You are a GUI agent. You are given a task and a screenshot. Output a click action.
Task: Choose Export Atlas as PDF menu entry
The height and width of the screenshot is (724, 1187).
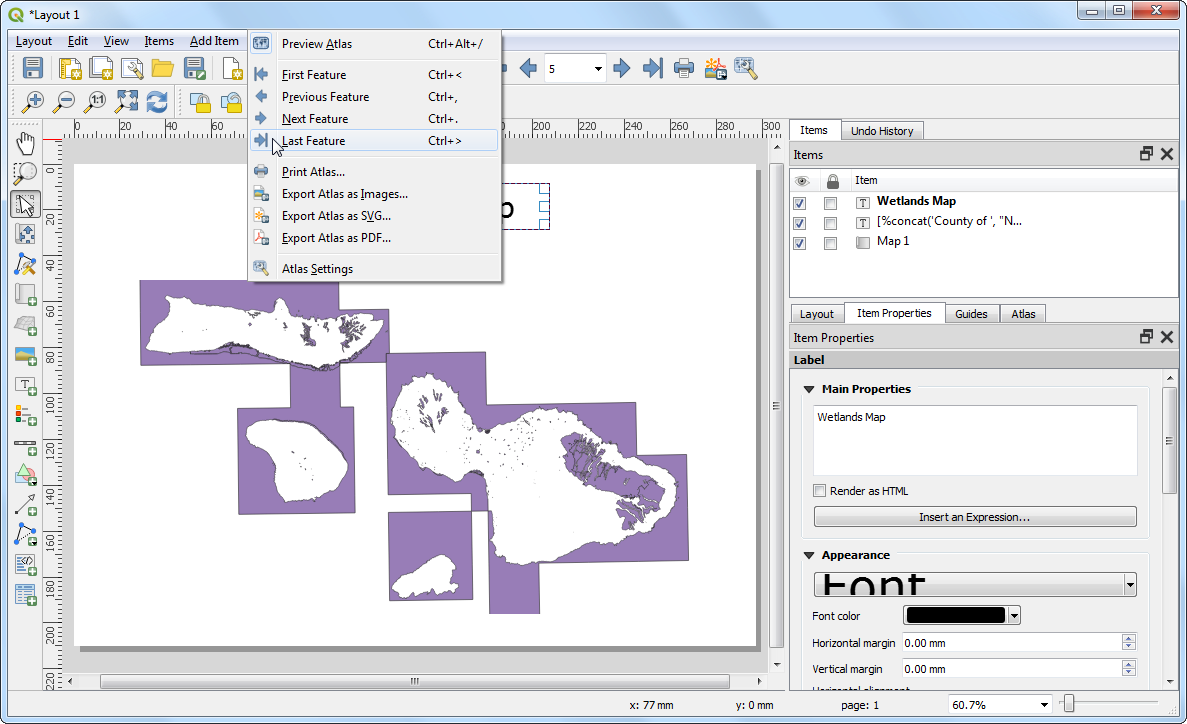pyautogui.click(x=335, y=238)
